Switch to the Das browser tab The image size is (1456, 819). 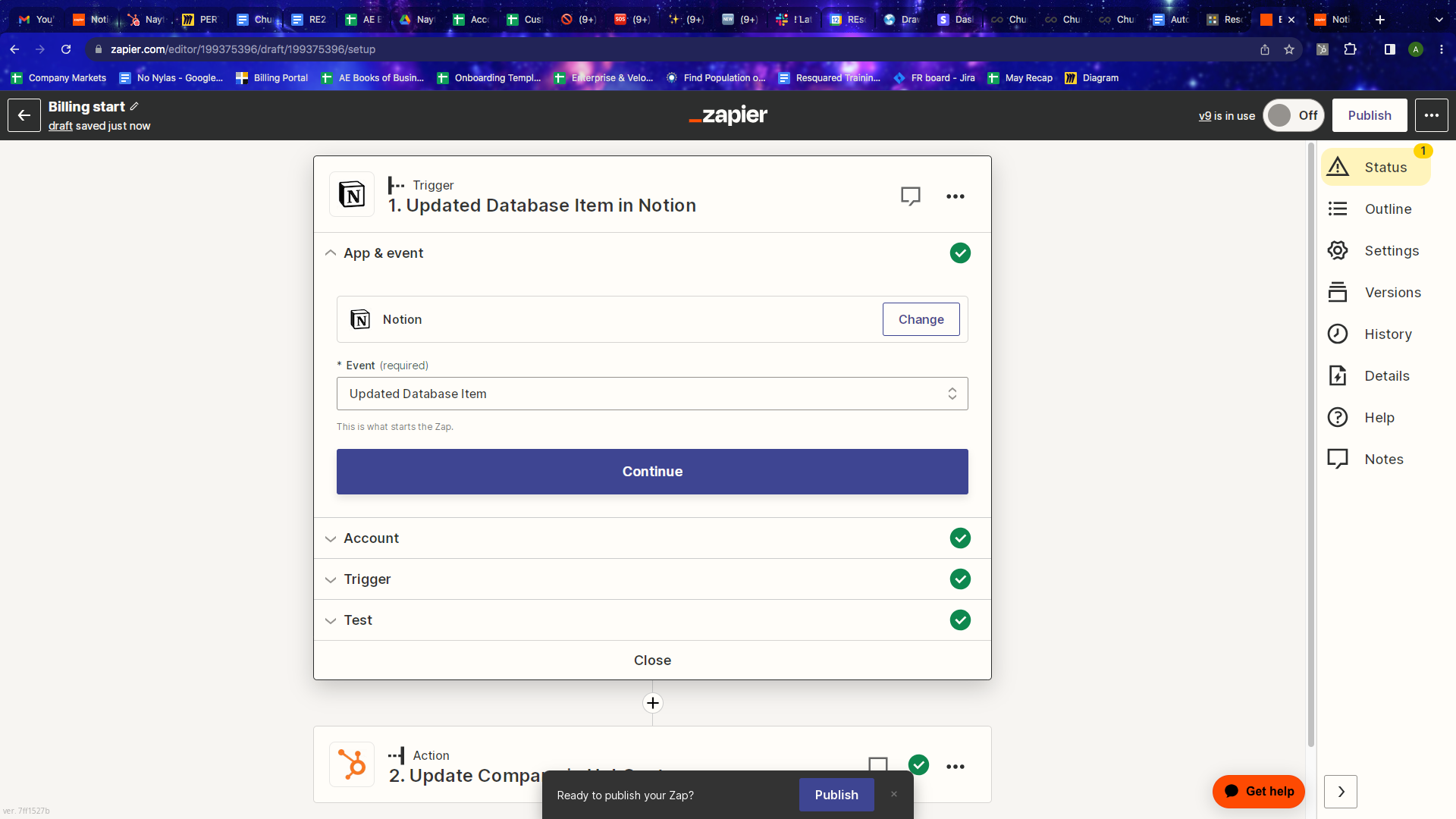click(955, 20)
